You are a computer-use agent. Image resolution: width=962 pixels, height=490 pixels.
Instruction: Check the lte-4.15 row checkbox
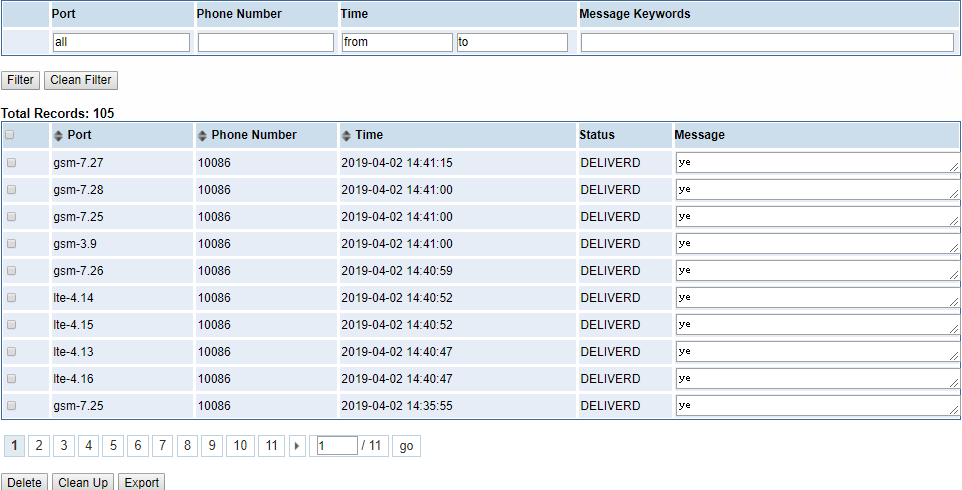[x=11, y=324]
